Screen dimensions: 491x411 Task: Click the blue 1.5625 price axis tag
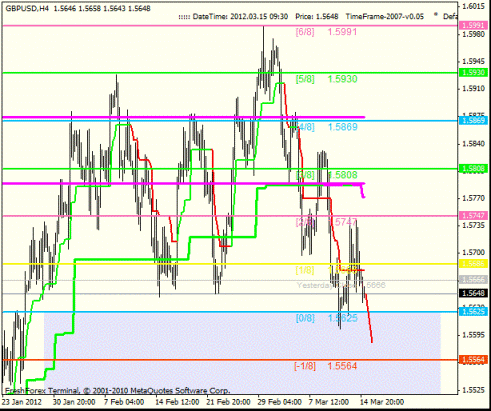pyautogui.click(x=473, y=312)
